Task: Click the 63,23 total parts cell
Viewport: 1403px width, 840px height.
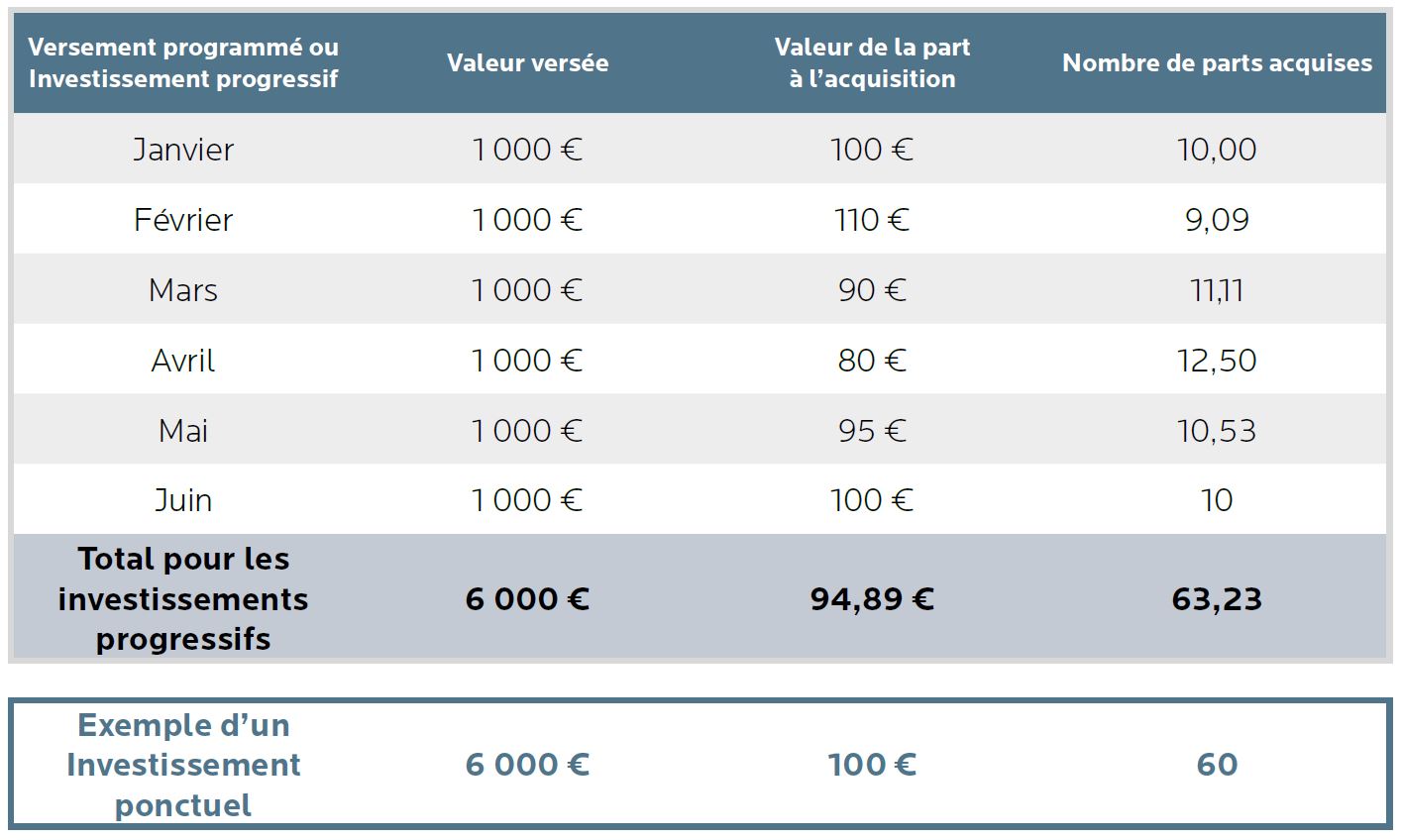Action: pyautogui.click(x=1217, y=599)
